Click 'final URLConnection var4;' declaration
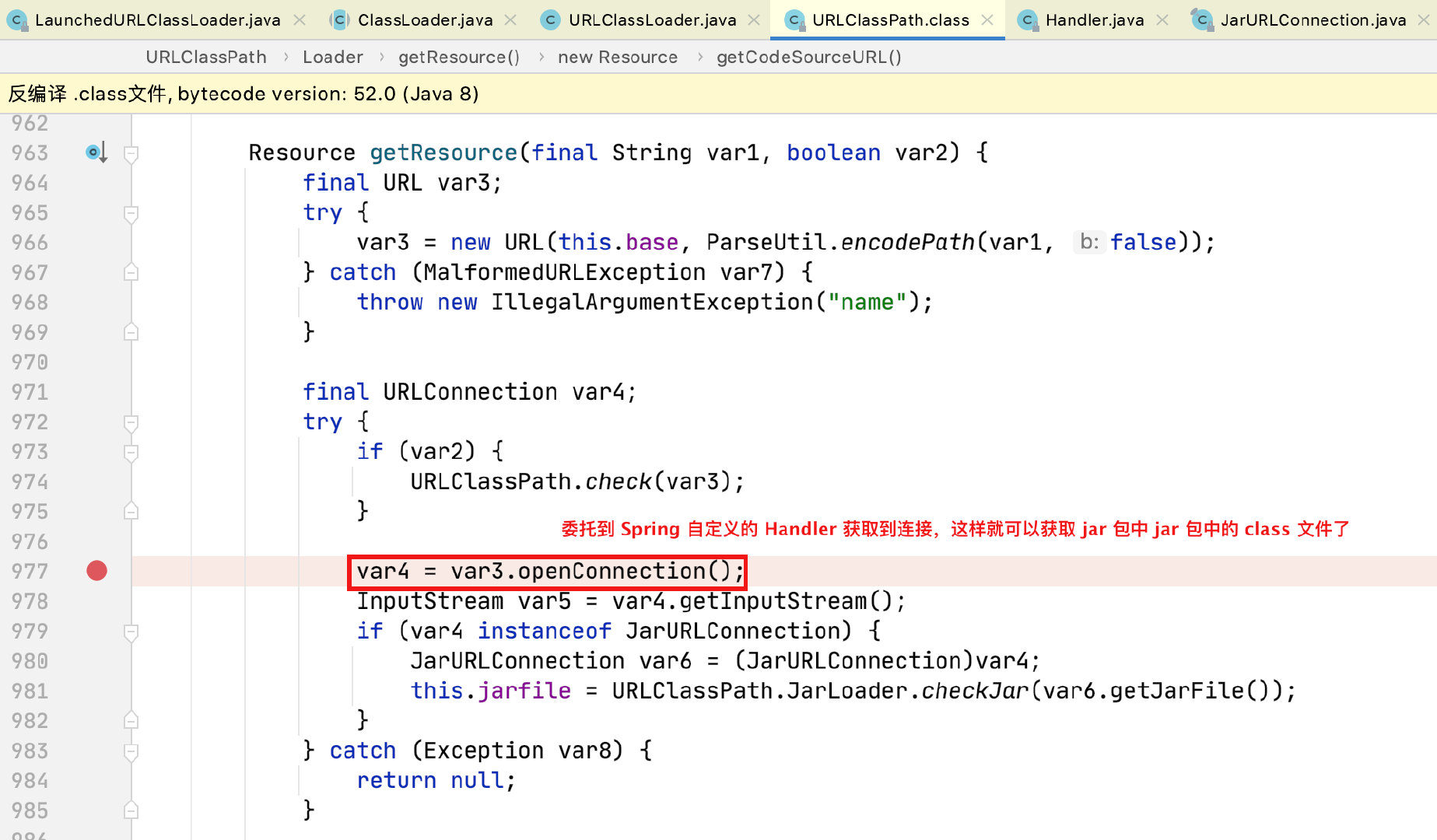Image resolution: width=1437 pixels, height=840 pixels. pyautogui.click(x=469, y=392)
